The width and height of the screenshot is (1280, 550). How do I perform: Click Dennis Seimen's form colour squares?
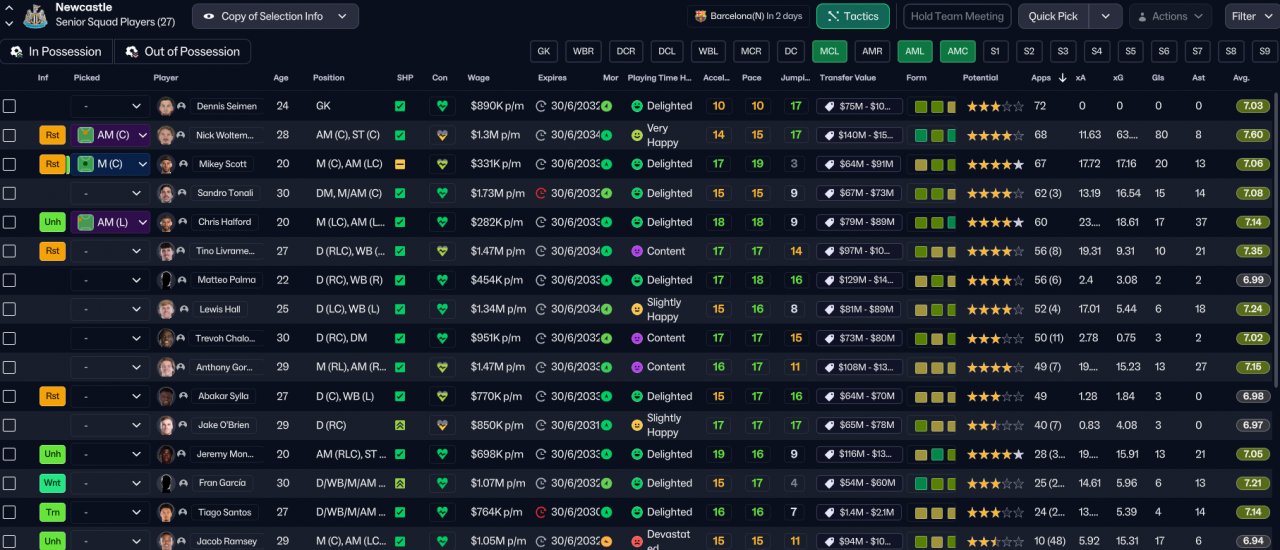pyautogui.click(x=934, y=106)
